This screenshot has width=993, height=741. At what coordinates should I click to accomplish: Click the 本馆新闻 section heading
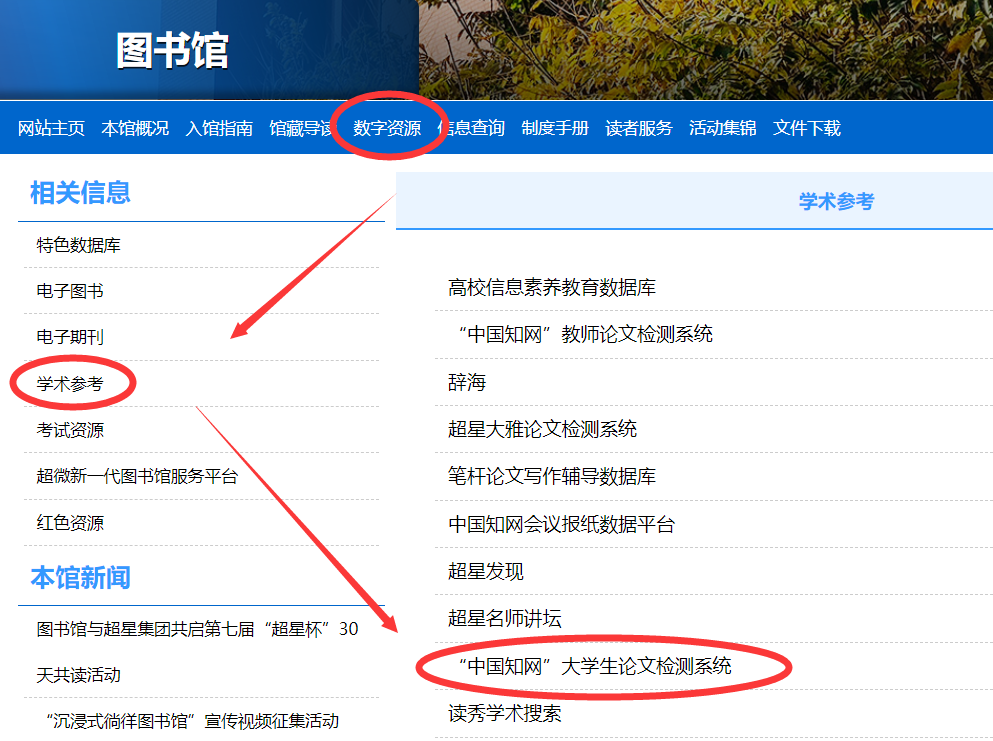pyautogui.click(x=80, y=578)
